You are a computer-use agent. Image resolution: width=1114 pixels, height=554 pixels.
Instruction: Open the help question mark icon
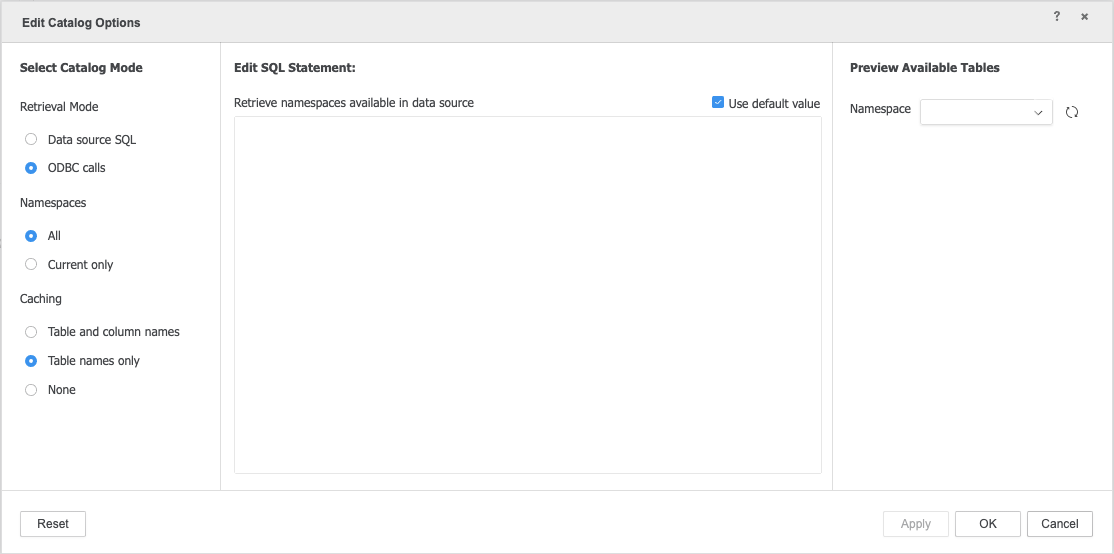tap(1057, 16)
